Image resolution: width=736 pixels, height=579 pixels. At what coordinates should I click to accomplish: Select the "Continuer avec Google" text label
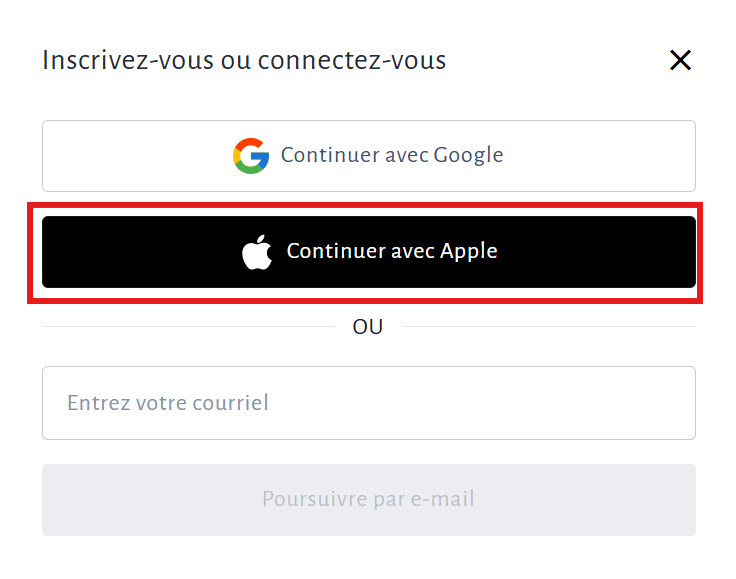(392, 156)
